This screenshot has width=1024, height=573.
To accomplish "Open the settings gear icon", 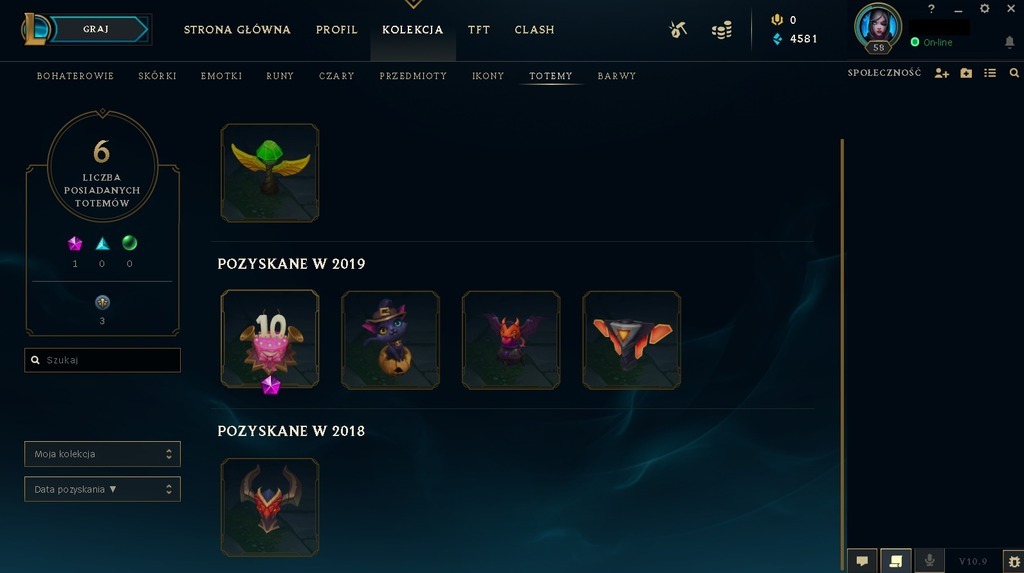I will coord(984,8).
